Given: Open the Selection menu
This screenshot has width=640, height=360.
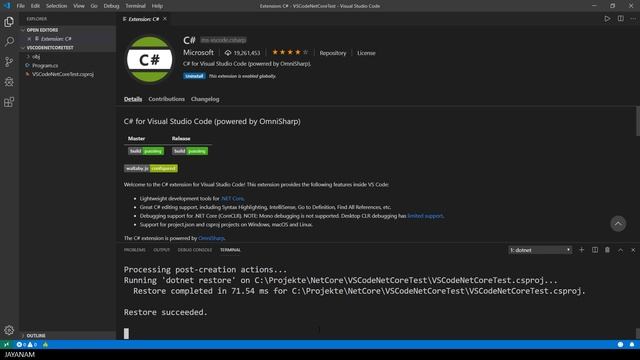Looking at the screenshot, I should pyautogui.click(x=56, y=6).
